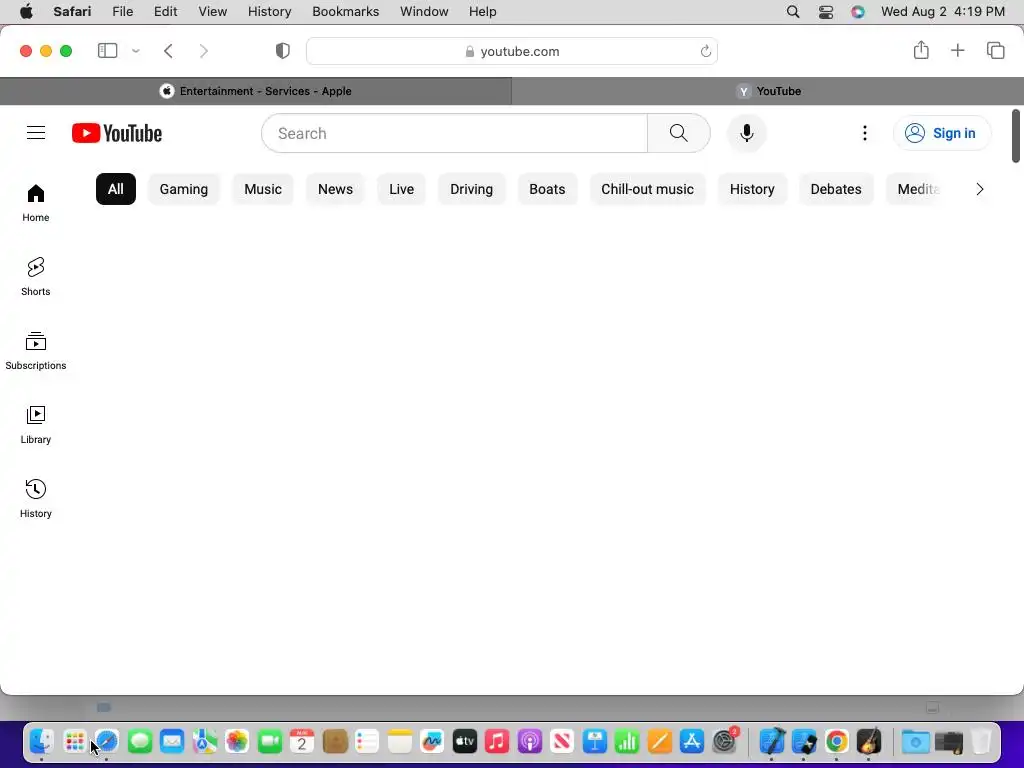Go back to previous page in Safari
This screenshot has height=768, width=1024.
[x=168, y=51]
